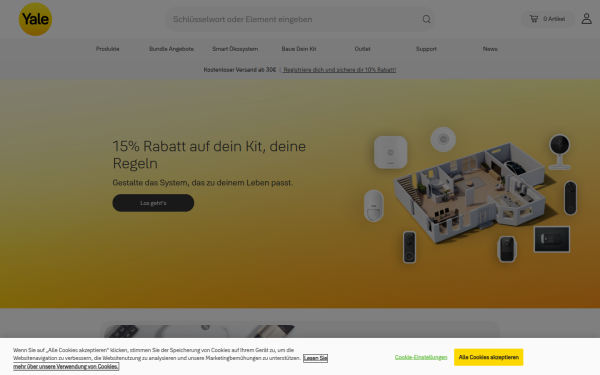The height and width of the screenshot is (375, 600).
Task: Follow the 10% Rabatt registration link
Action: [339, 70]
